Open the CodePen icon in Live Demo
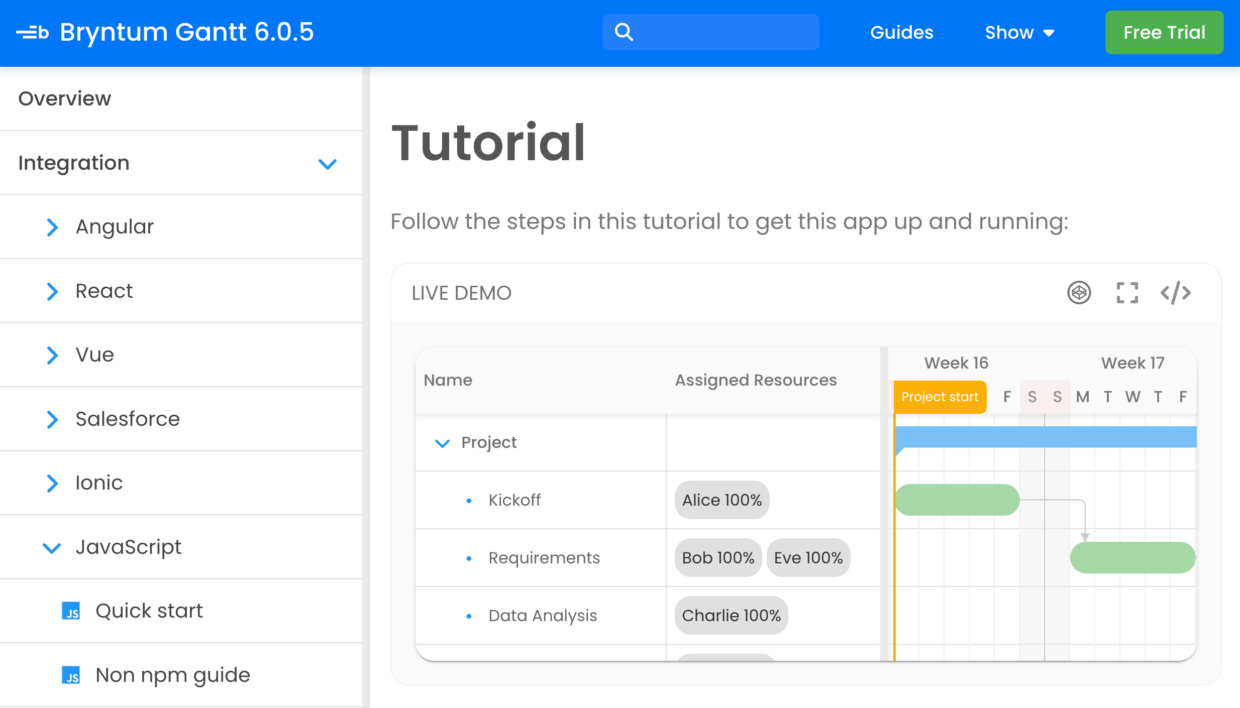1240x708 pixels. 1079,293
